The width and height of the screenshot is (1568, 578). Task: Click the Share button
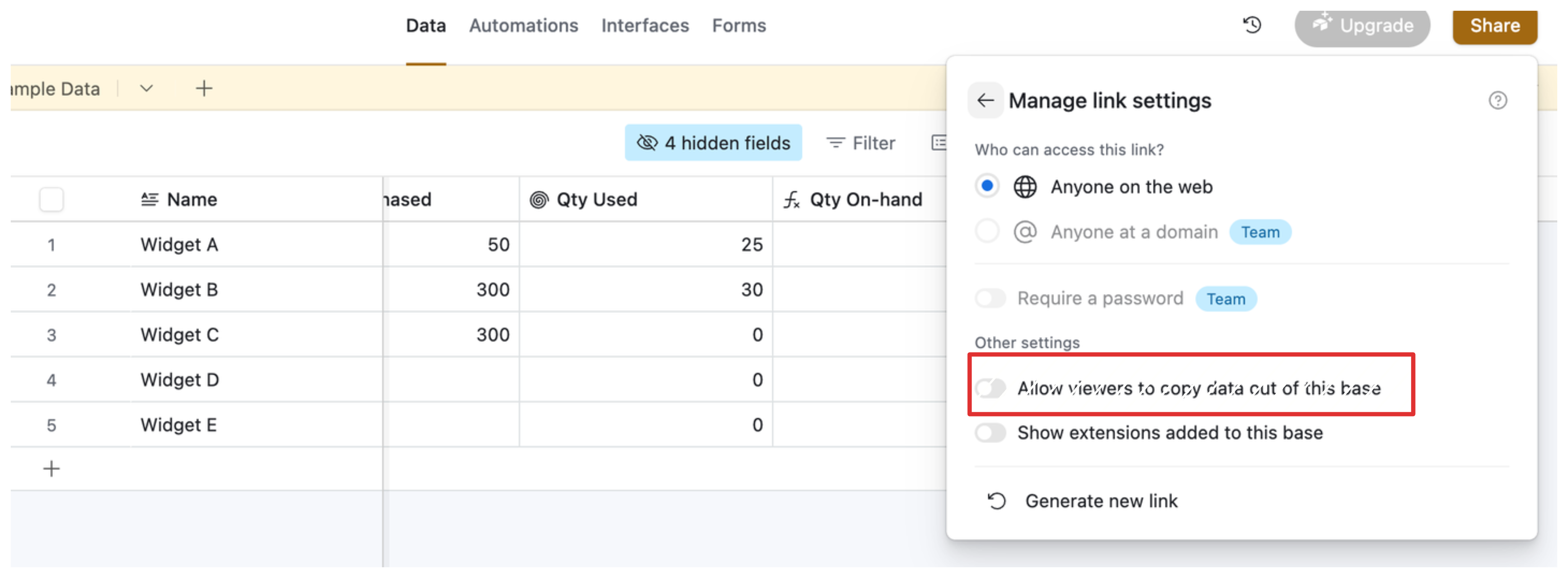click(1495, 25)
